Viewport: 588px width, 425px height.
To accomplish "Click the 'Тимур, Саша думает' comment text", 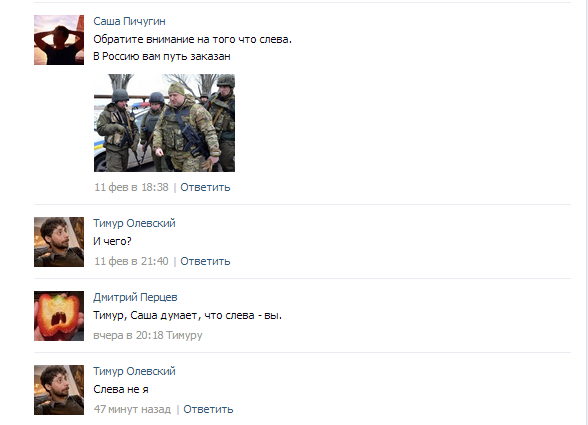I will (188, 315).
